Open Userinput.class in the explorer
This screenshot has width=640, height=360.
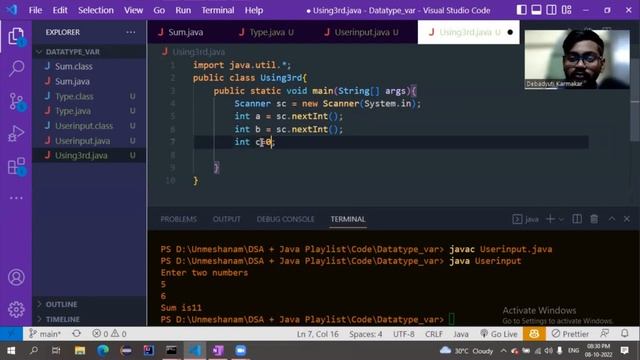[x=84, y=126]
